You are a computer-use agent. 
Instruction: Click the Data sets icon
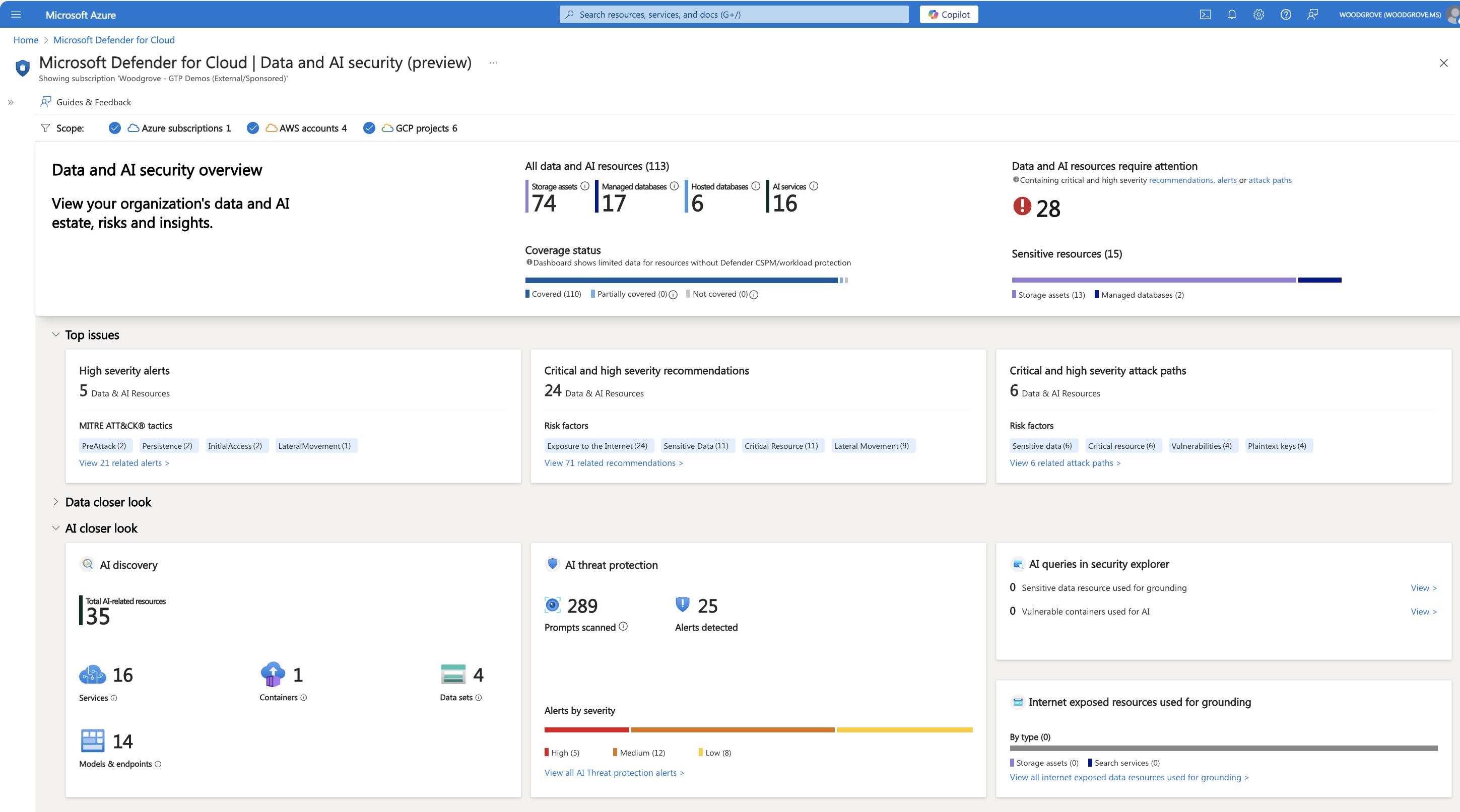click(453, 674)
